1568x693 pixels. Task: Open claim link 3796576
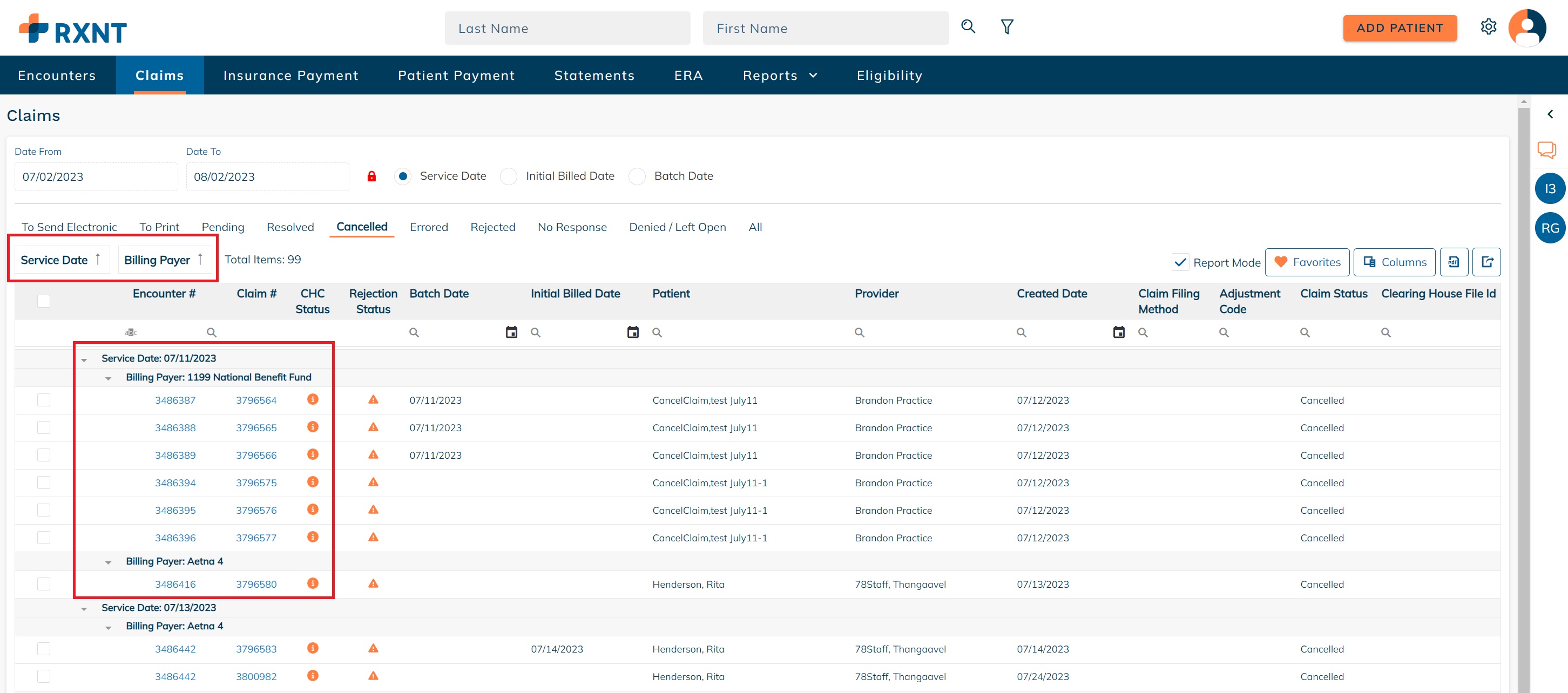(256, 511)
